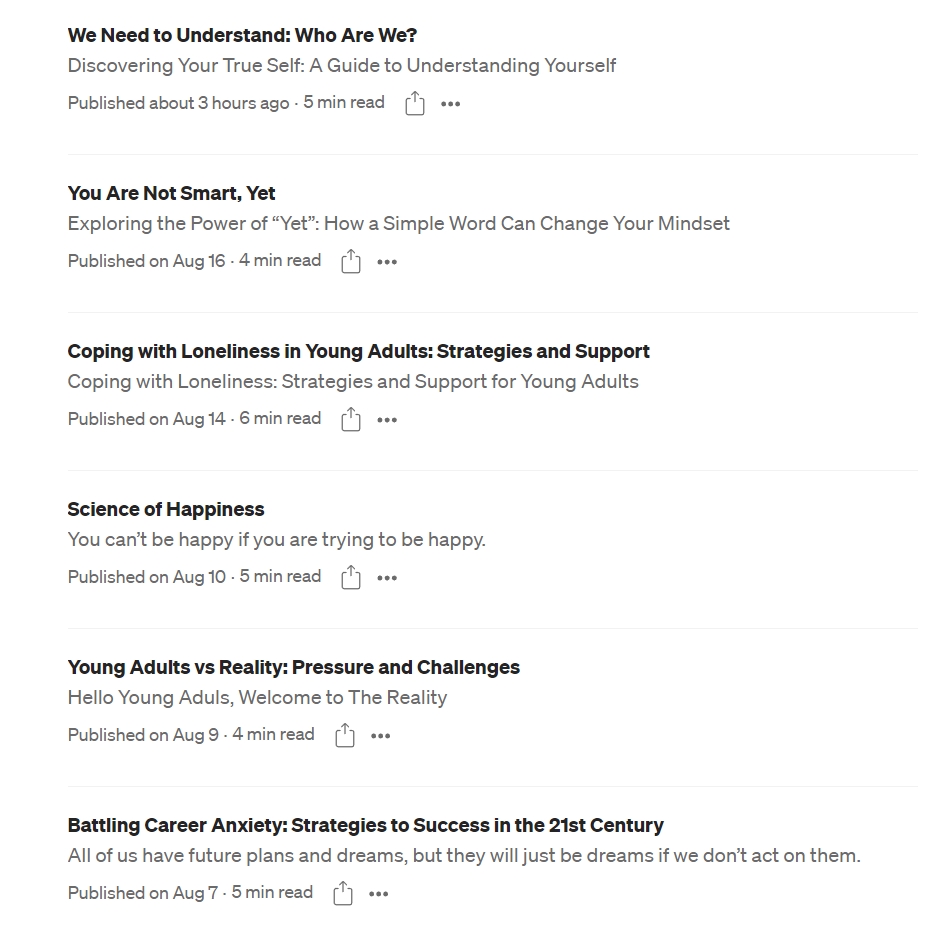Open three-dot menu for Battling Career Anxiety

tap(379, 894)
